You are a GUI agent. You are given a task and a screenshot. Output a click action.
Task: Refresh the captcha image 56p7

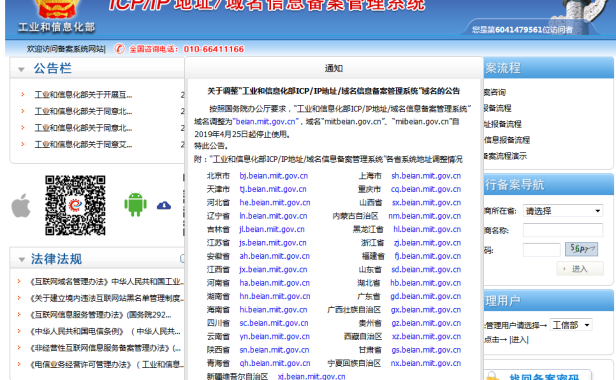581,249
